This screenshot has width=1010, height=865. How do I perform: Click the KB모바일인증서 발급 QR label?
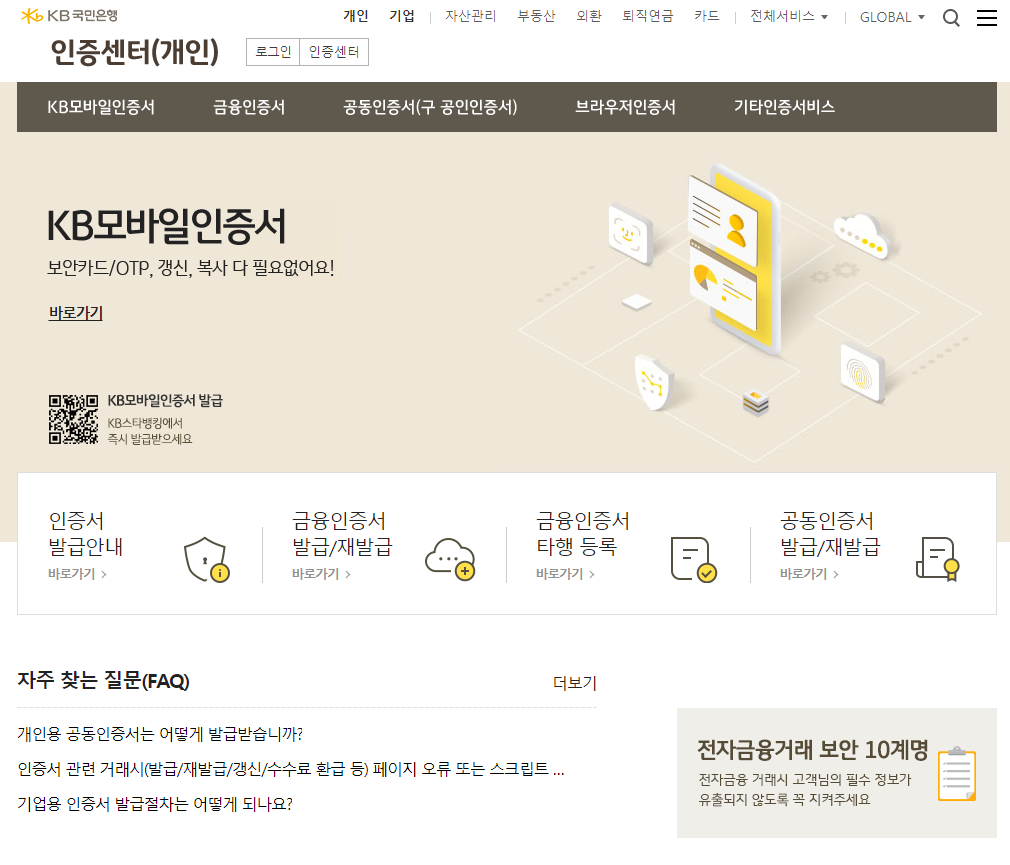point(165,401)
